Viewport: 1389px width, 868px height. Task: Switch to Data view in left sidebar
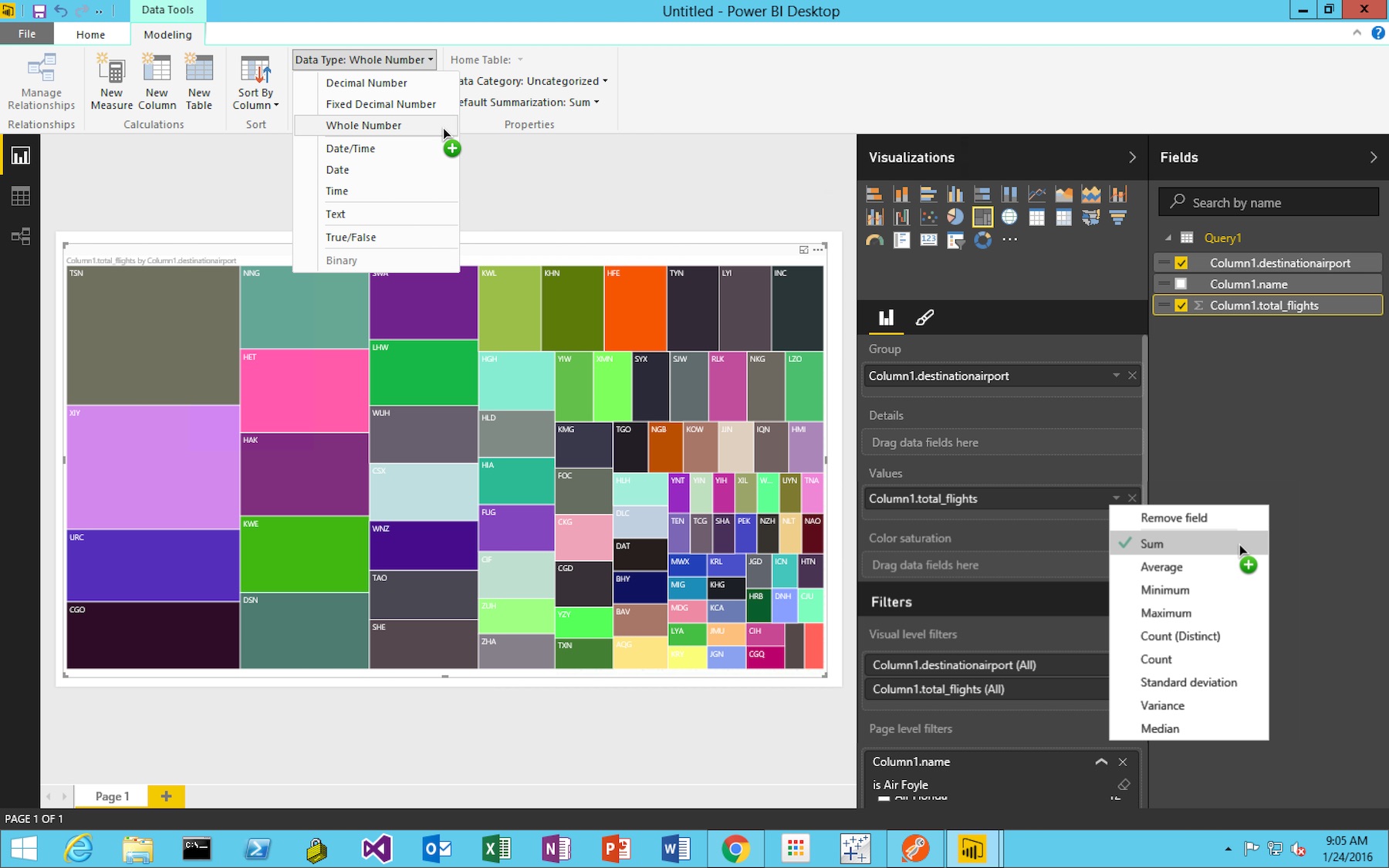tap(21, 197)
